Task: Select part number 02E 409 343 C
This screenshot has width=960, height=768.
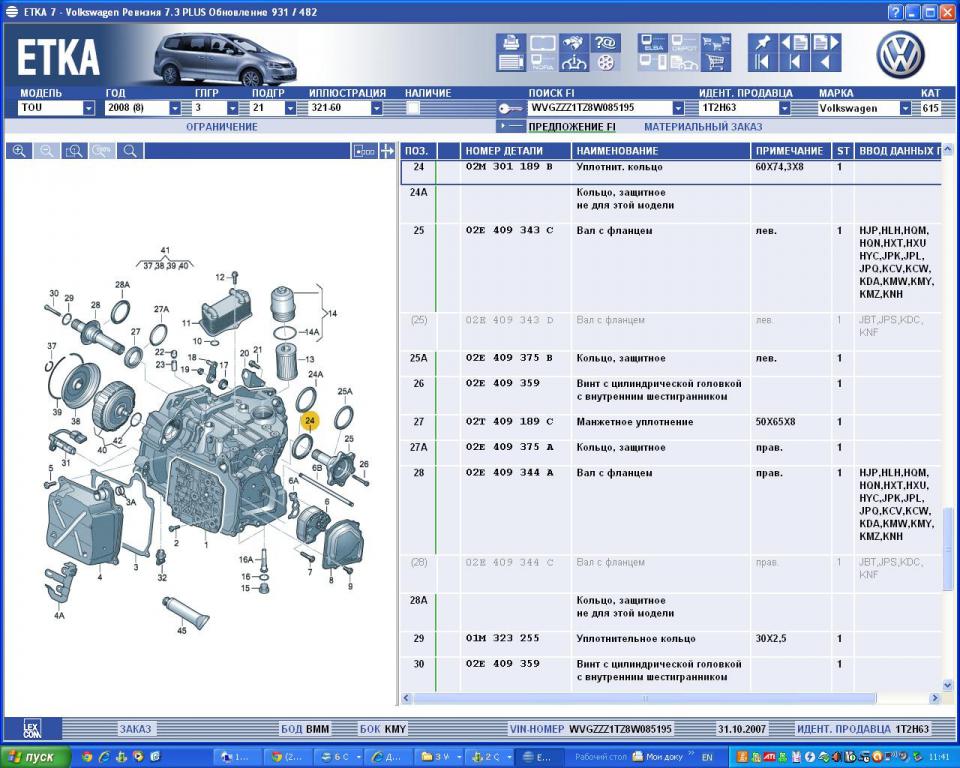Action: click(509, 230)
